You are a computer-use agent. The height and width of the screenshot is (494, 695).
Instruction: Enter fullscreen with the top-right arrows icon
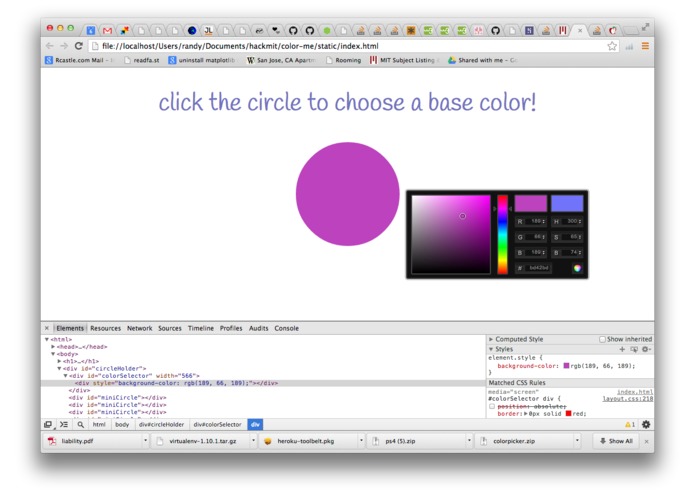pyautogui.click(x=645, y=27)
